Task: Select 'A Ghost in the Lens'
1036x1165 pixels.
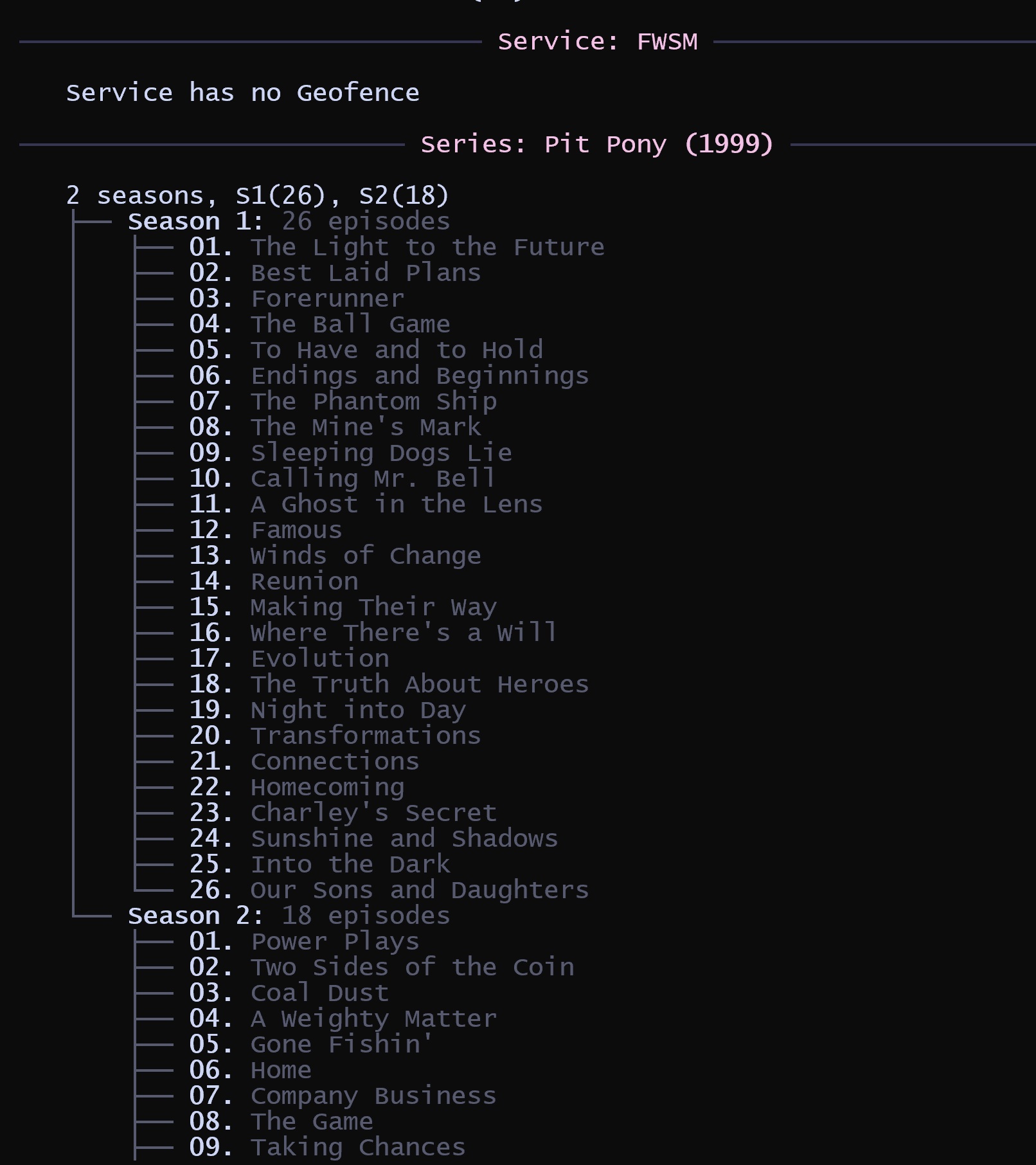Action: (x=396, y=505)
